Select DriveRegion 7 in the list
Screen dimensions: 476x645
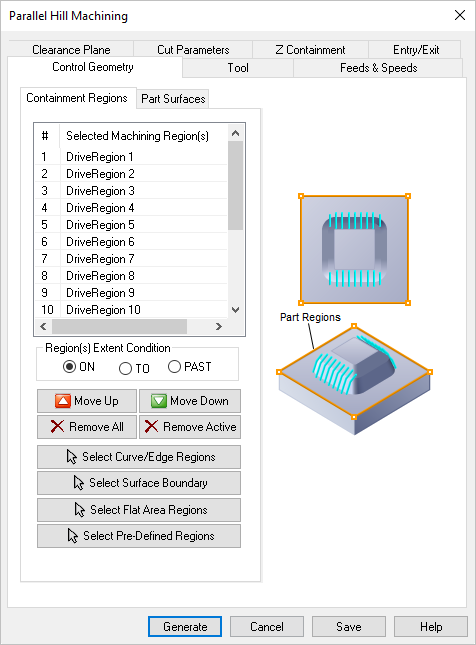131,259
